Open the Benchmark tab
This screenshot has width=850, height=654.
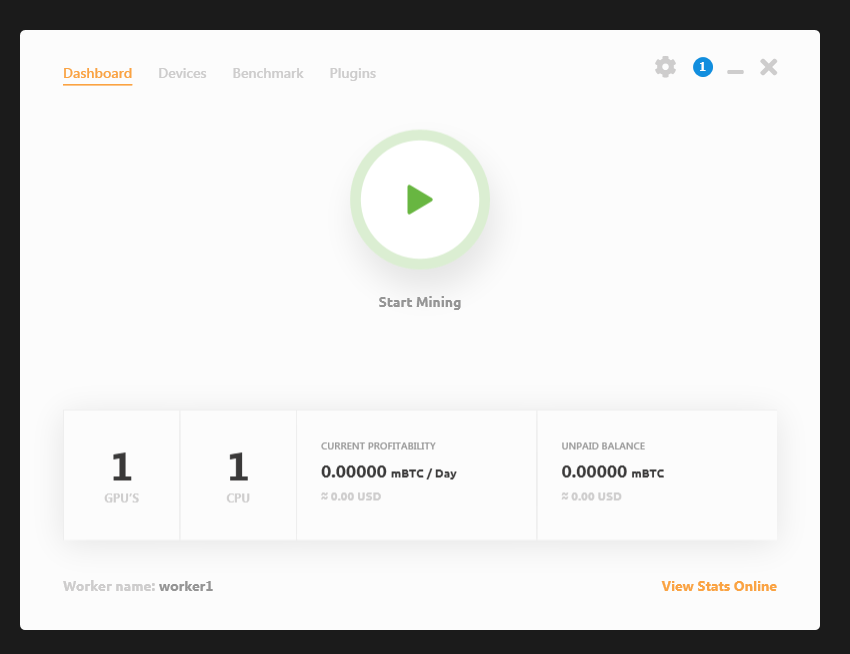point(268,73)
